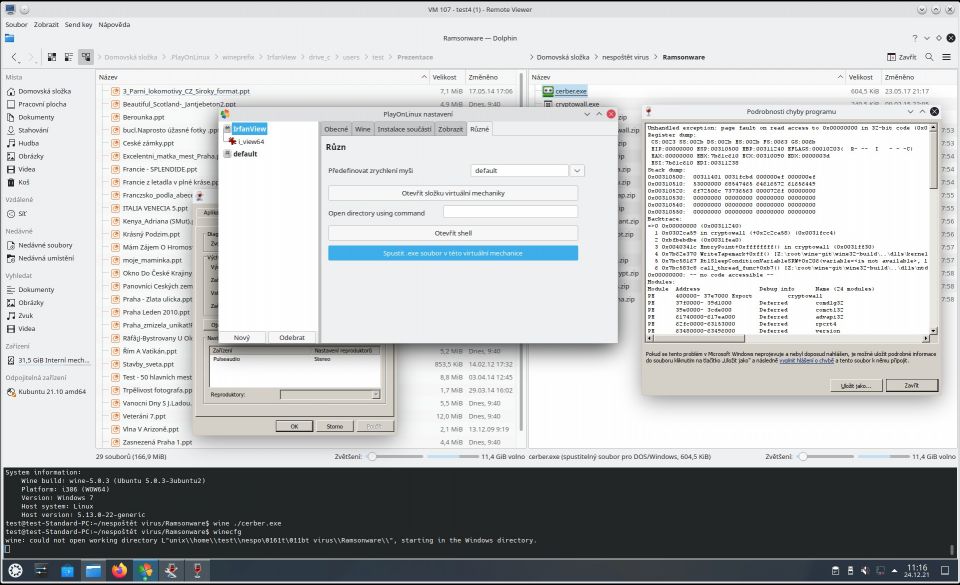Viewport: 960px width, 585px height.
Task: Open Nedávné soubory in sidebar
Action: point(45,245)
